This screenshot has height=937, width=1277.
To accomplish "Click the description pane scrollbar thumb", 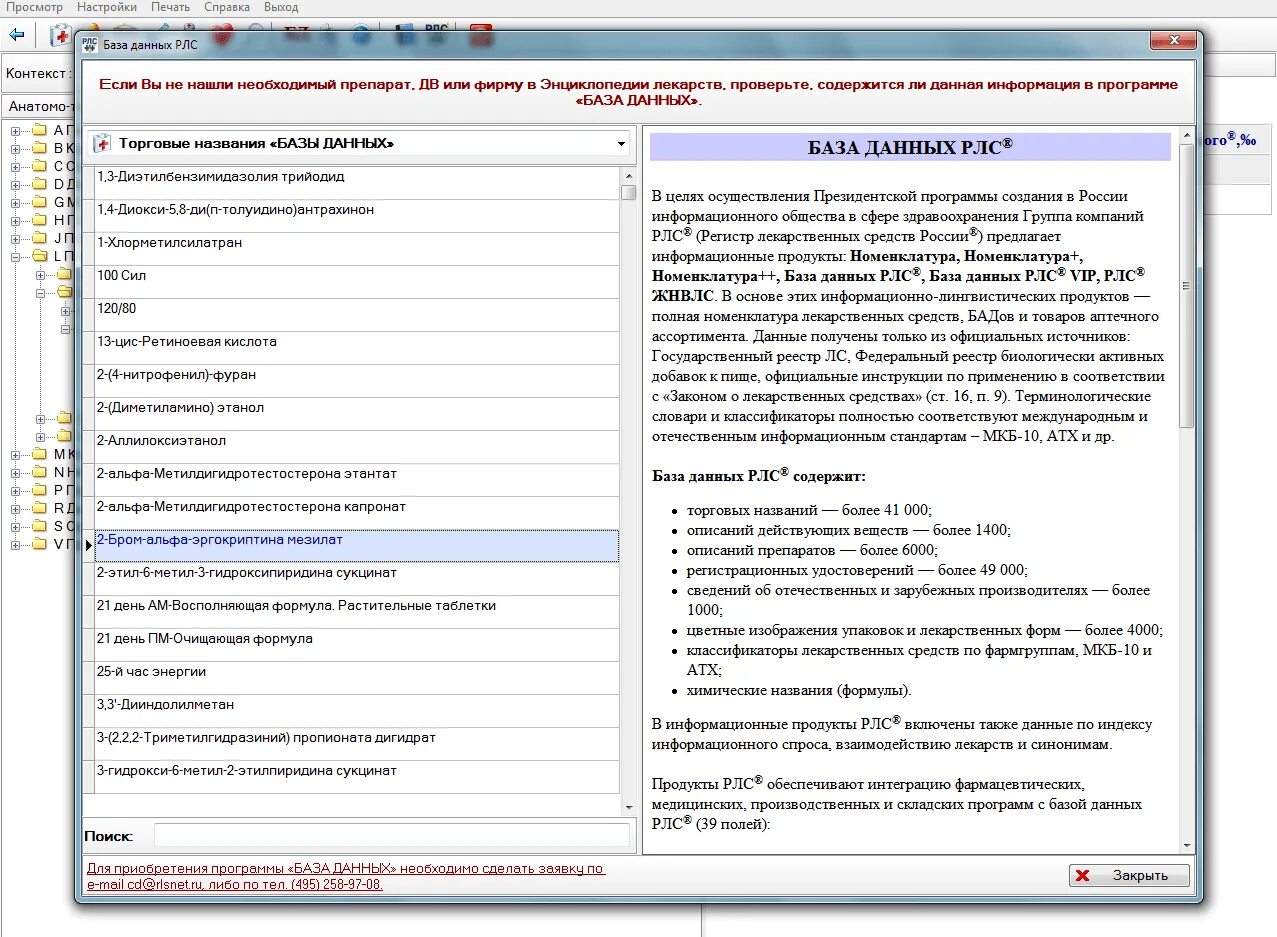I will point(1187,285).
